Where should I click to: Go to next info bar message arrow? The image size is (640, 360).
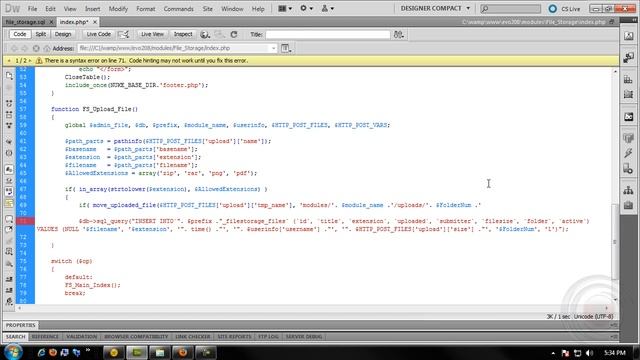pos(30,60)
